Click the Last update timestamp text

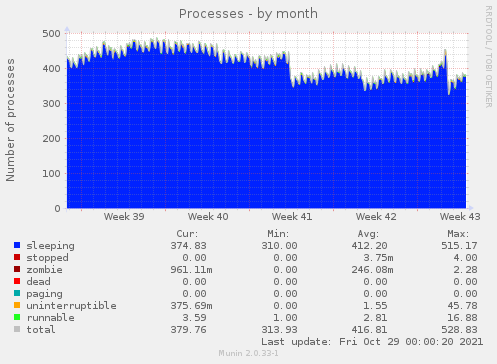point(372,342)
